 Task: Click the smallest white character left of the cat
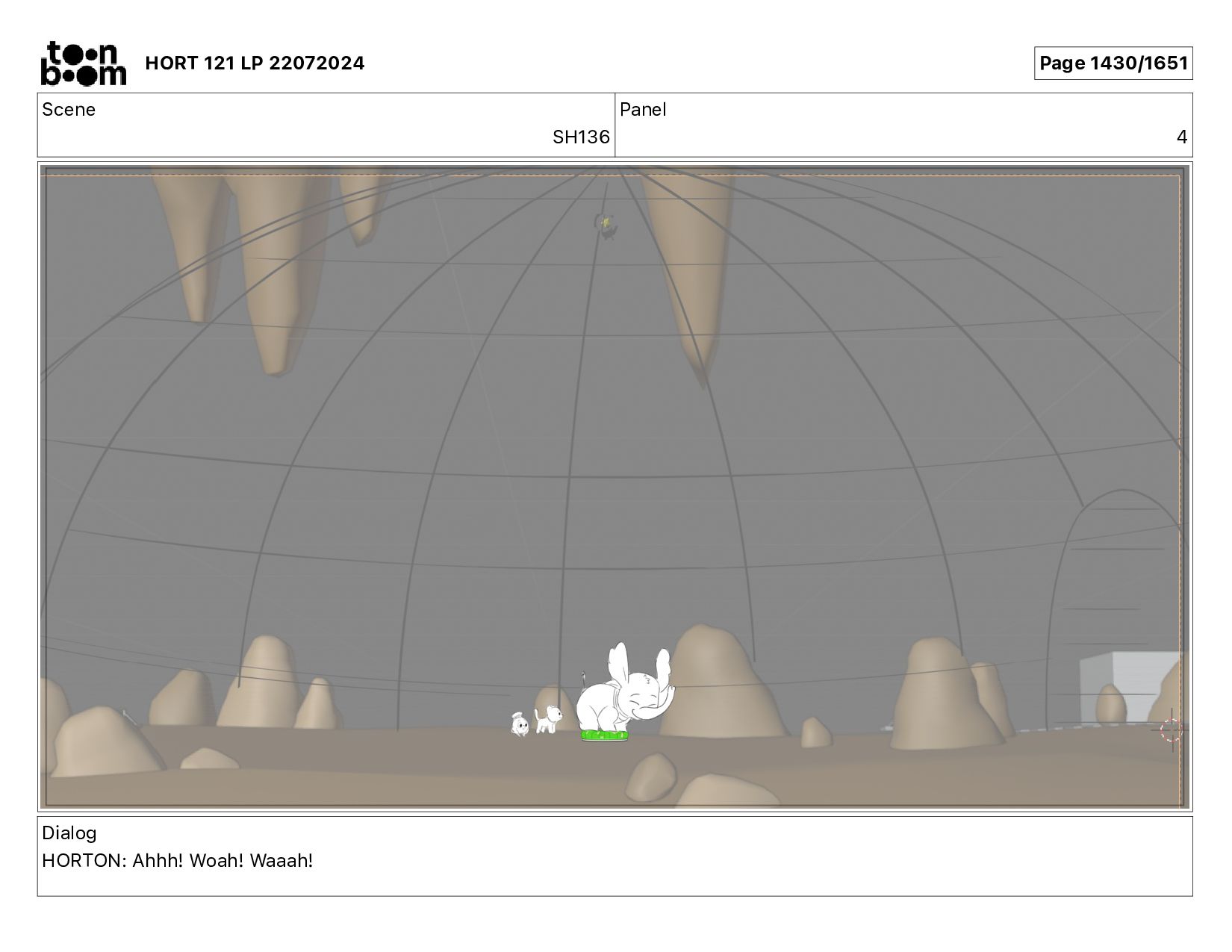coord(520,724)
